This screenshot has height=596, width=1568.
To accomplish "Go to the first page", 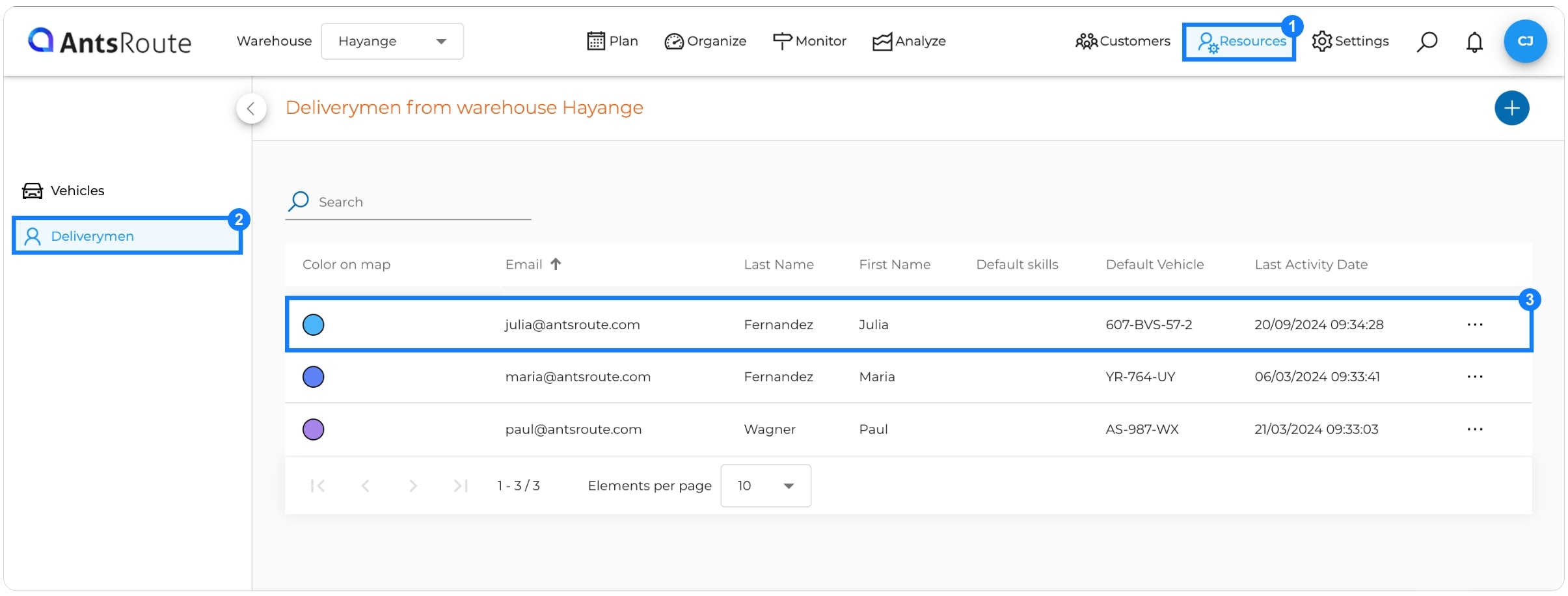I will tap(318, 485).
